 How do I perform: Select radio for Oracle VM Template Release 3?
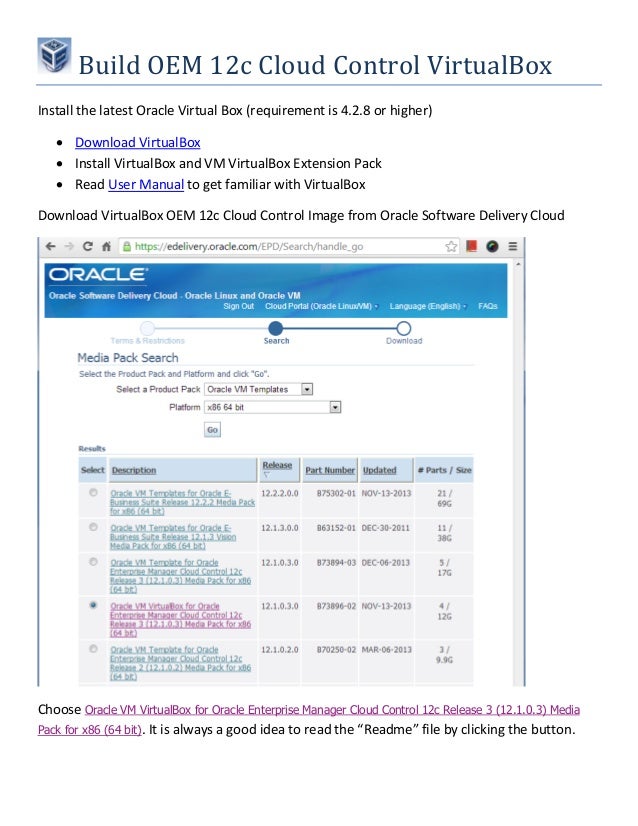pos(93,562)
